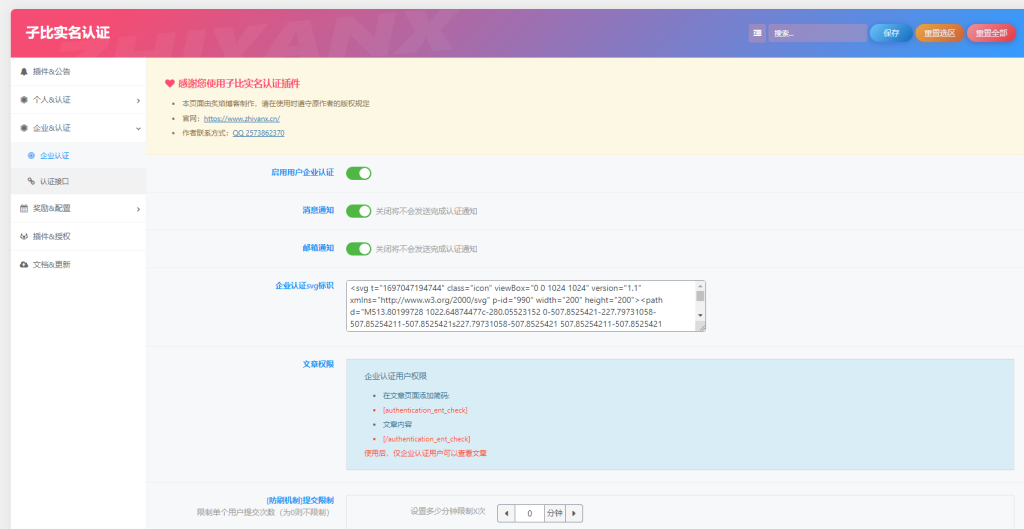Open the QQ 2573862370 contact link
This screenshot has height=529, width=1024.
[x=259, y=133]
